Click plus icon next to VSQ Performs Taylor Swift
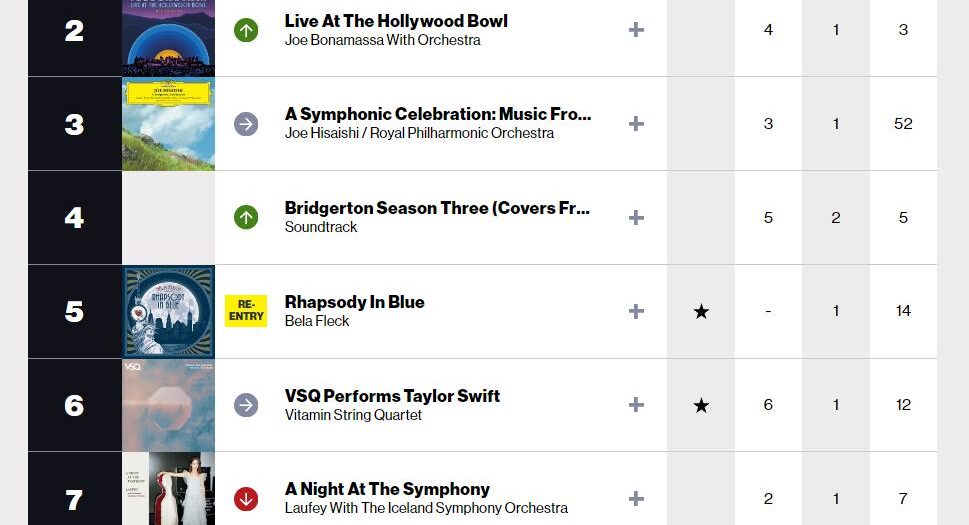Screen dimensions: 969x525 [636, 405]
